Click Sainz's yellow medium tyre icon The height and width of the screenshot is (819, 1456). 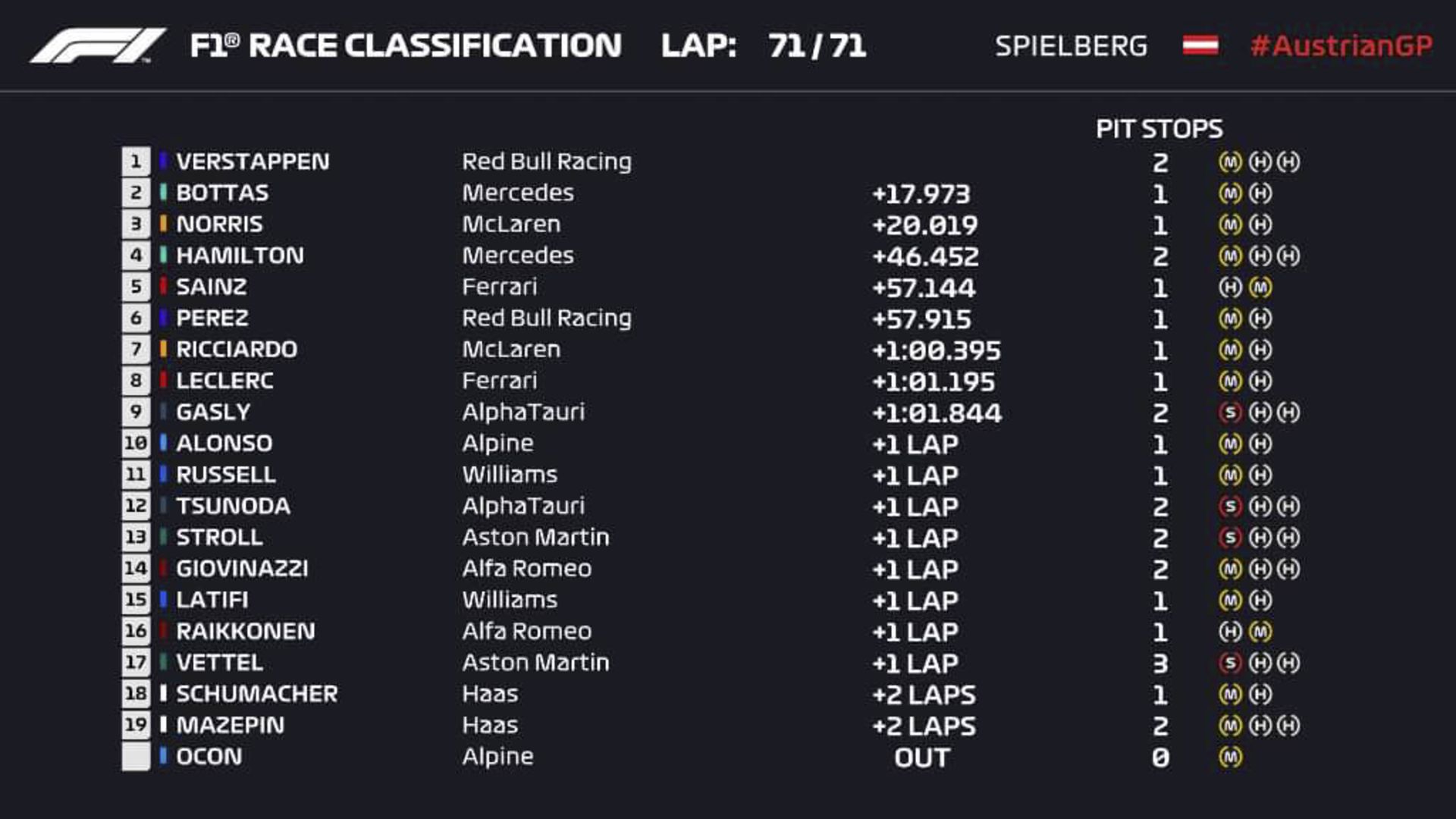[x=1260, y=287]
